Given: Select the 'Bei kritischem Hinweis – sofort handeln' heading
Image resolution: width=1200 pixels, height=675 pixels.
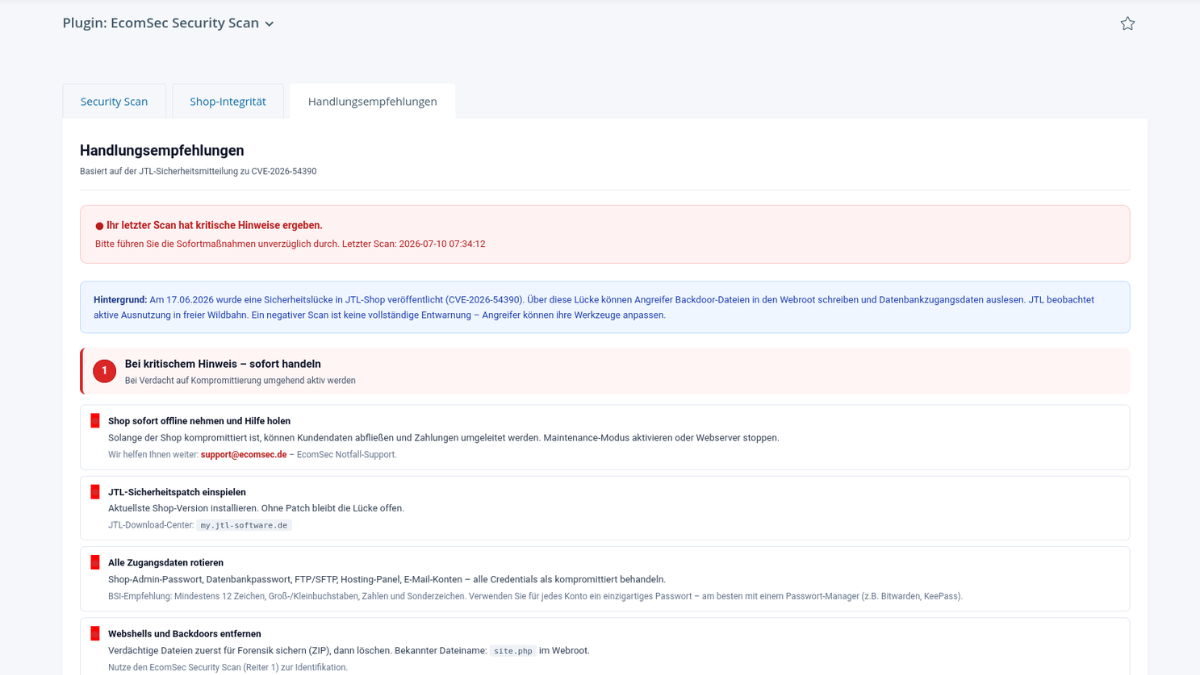Looking at the screenshot, I should click(x=223, y=364).
